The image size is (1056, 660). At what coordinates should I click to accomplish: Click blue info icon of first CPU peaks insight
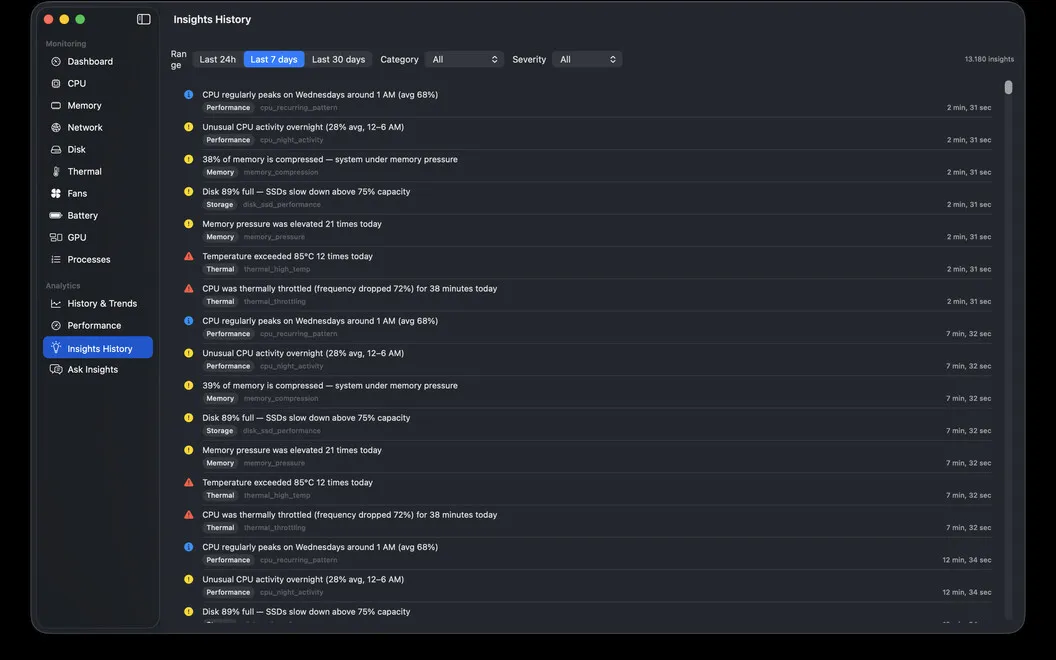coord(189,94)
